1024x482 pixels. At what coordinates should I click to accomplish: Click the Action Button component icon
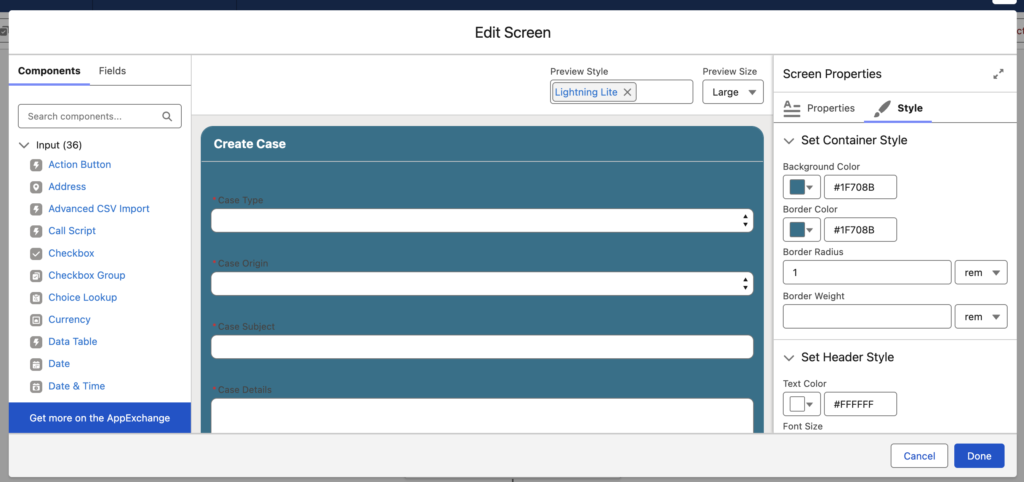(36, 165)
